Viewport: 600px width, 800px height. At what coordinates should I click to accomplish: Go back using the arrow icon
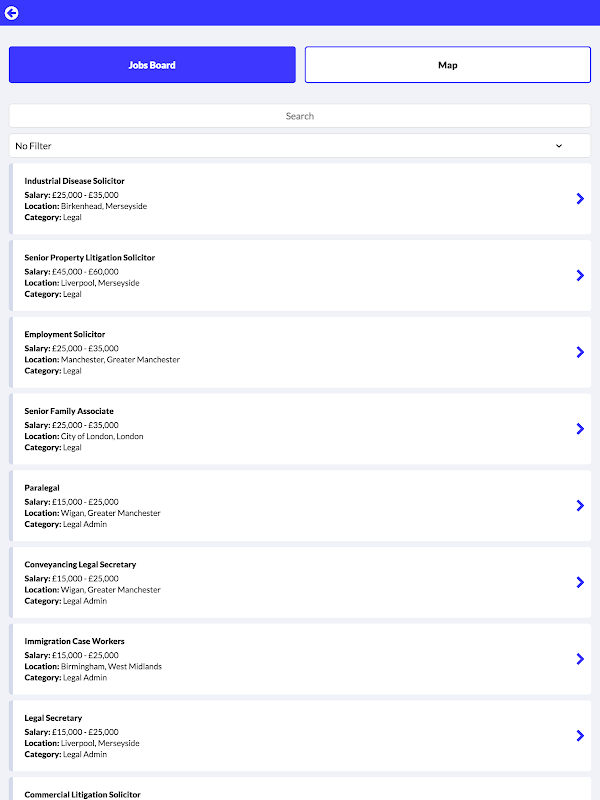tap(11, 13)
